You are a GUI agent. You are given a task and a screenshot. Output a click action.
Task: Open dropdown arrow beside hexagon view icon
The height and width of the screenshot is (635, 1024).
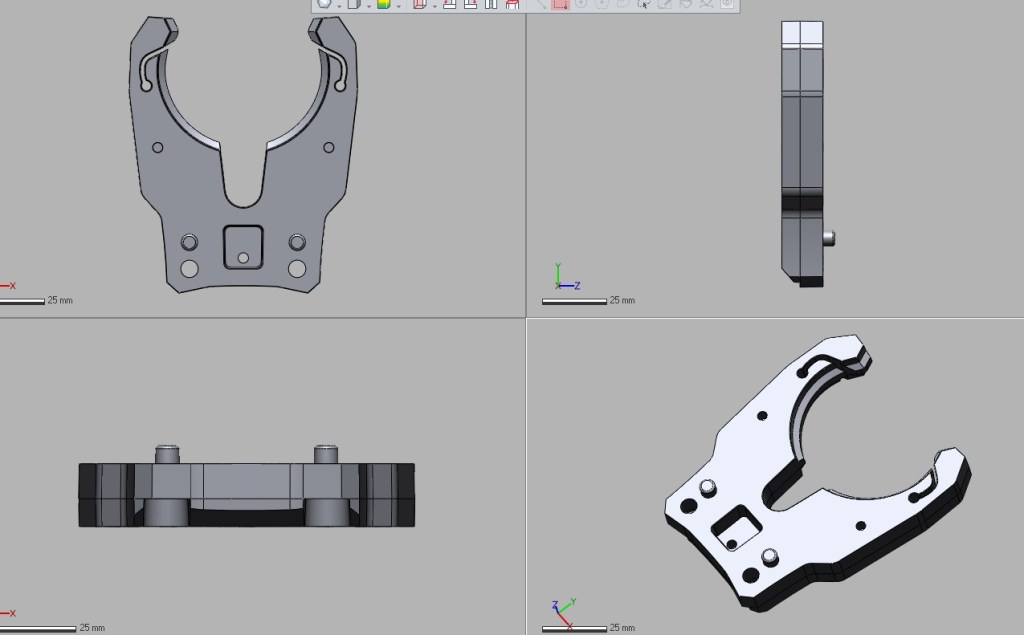339,5
